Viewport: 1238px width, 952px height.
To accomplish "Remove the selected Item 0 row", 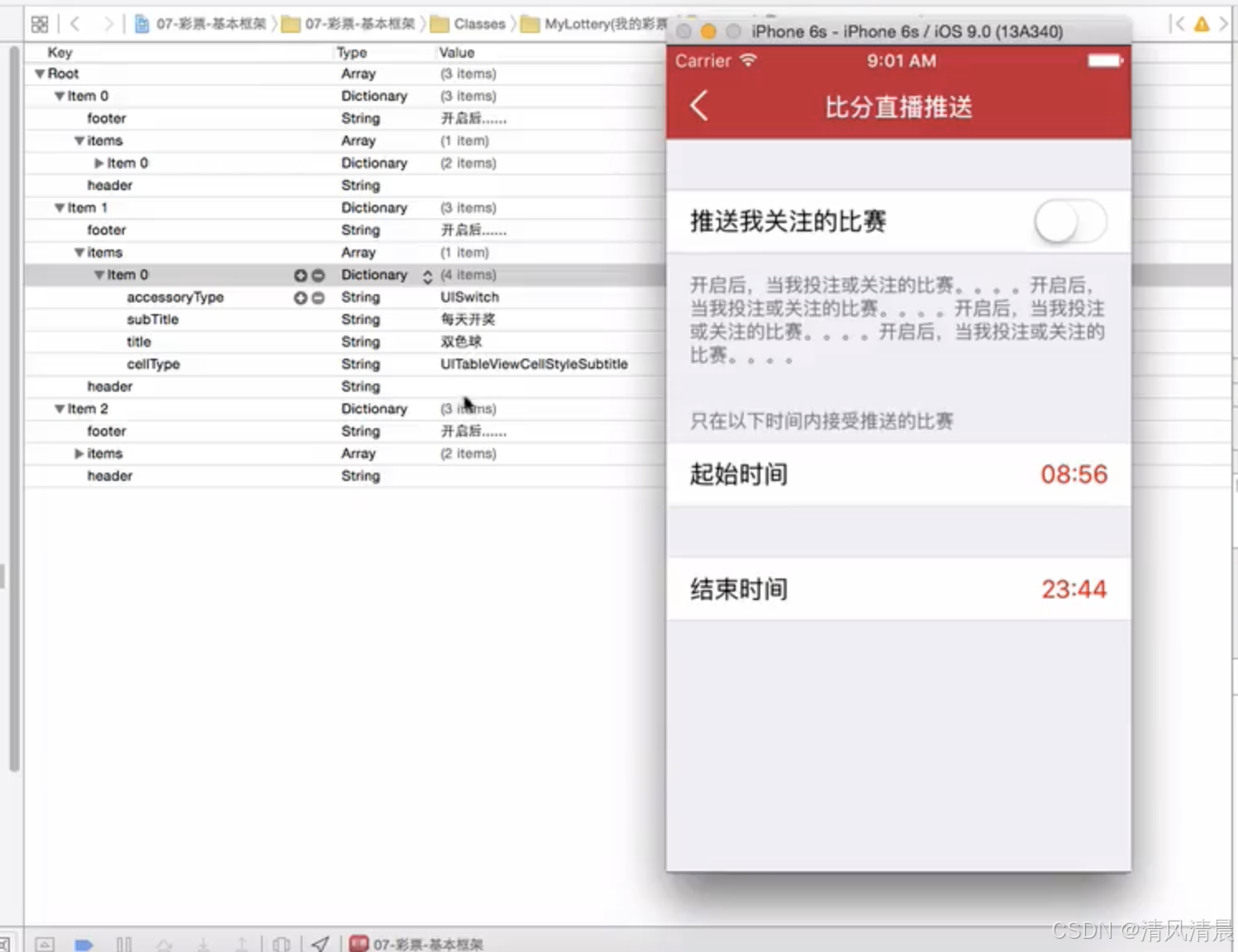I will [x=318, y=275].
